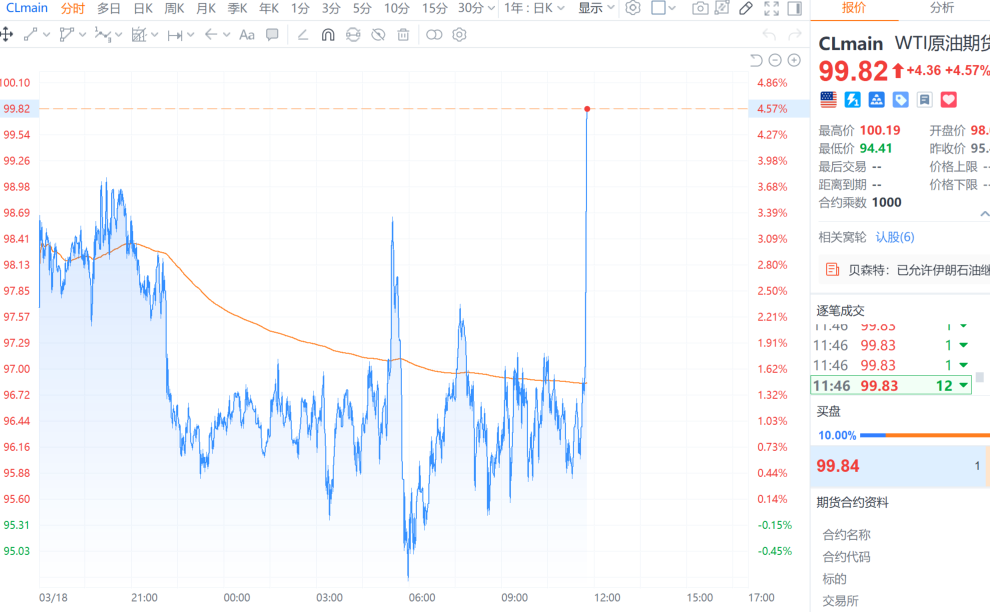Open the 认股(6) warrants link

(895, 237)
